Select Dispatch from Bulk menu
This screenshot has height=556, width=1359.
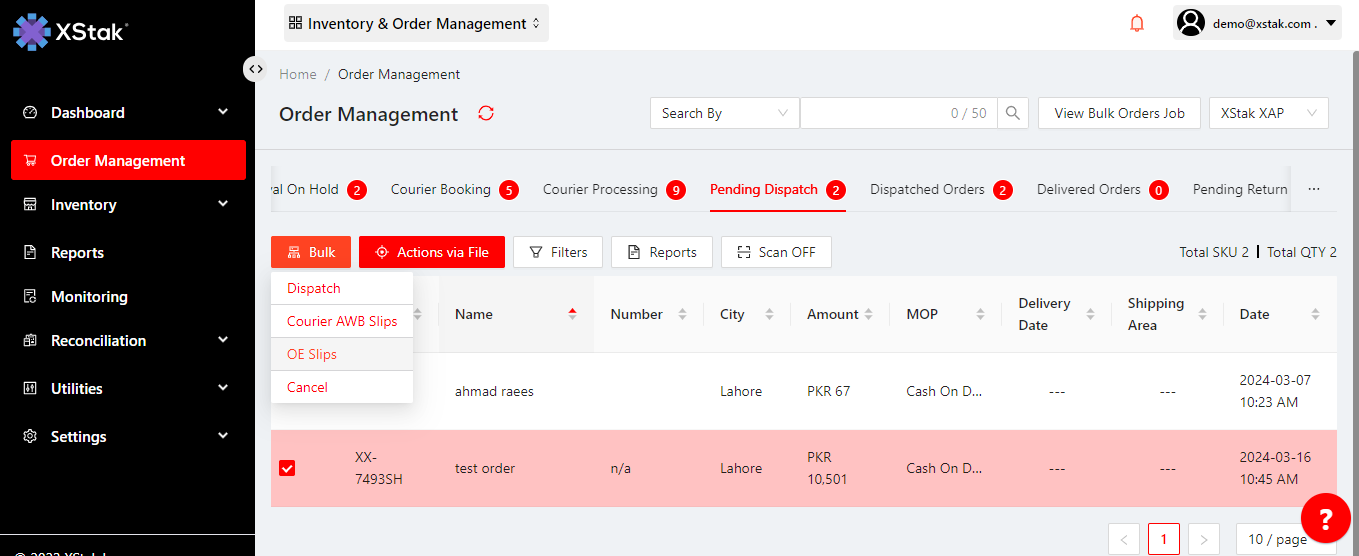[314, 288]
